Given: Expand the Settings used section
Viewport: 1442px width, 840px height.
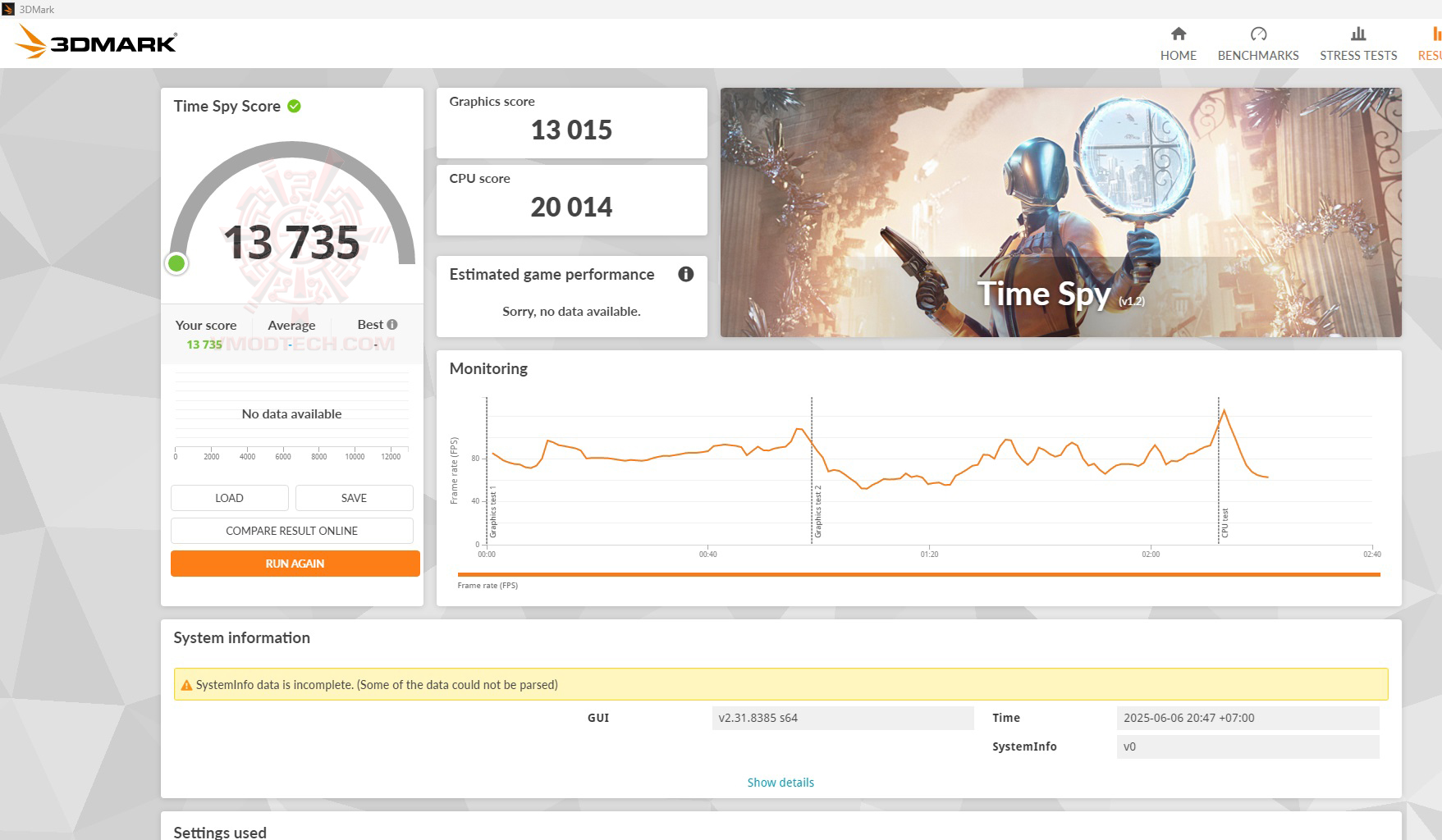Looking at the screenshot, I should (x=219, y=832).
